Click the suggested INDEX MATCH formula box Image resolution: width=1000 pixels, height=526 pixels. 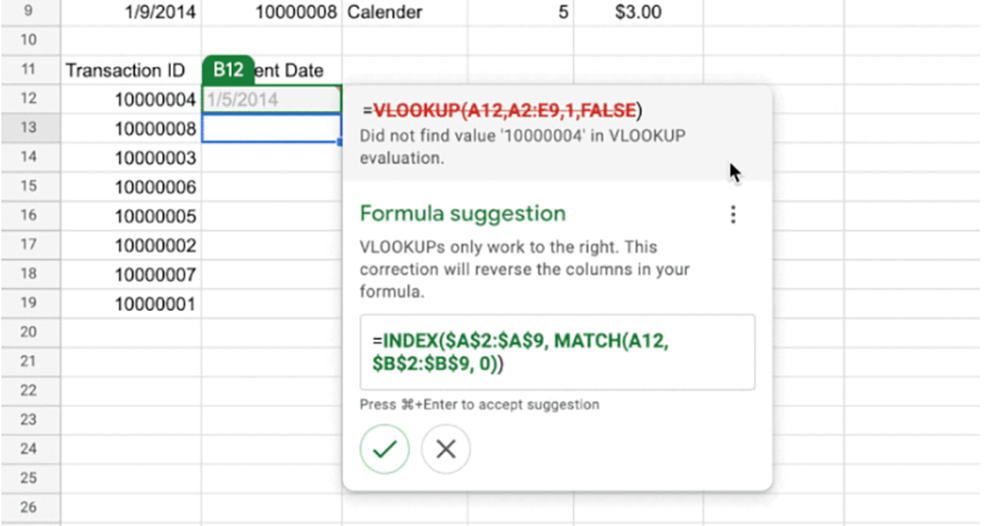pyautogui.click(x=557, y=352)
